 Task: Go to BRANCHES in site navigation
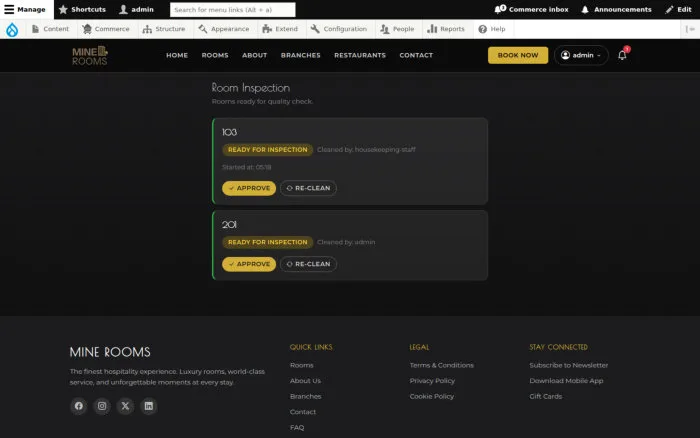(x=300, y=55)
